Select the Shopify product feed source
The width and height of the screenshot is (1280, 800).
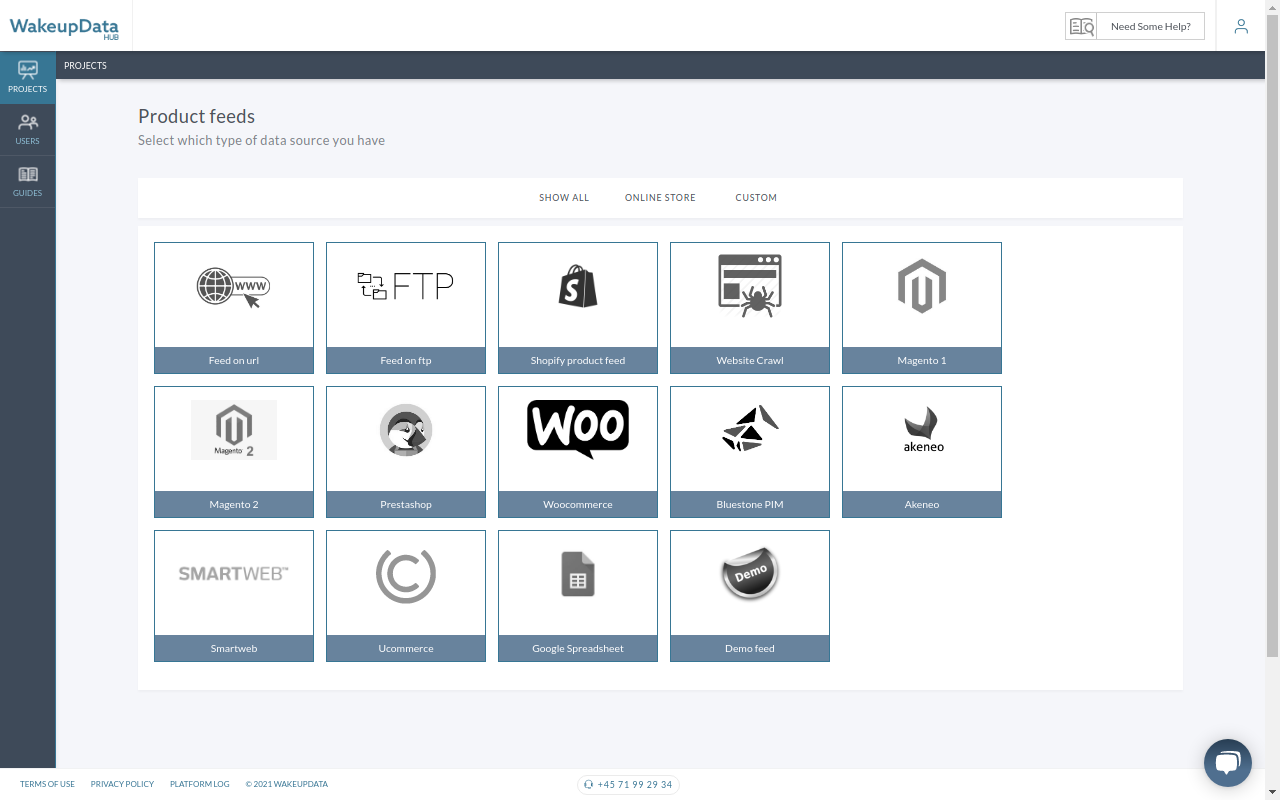point(577,307)
